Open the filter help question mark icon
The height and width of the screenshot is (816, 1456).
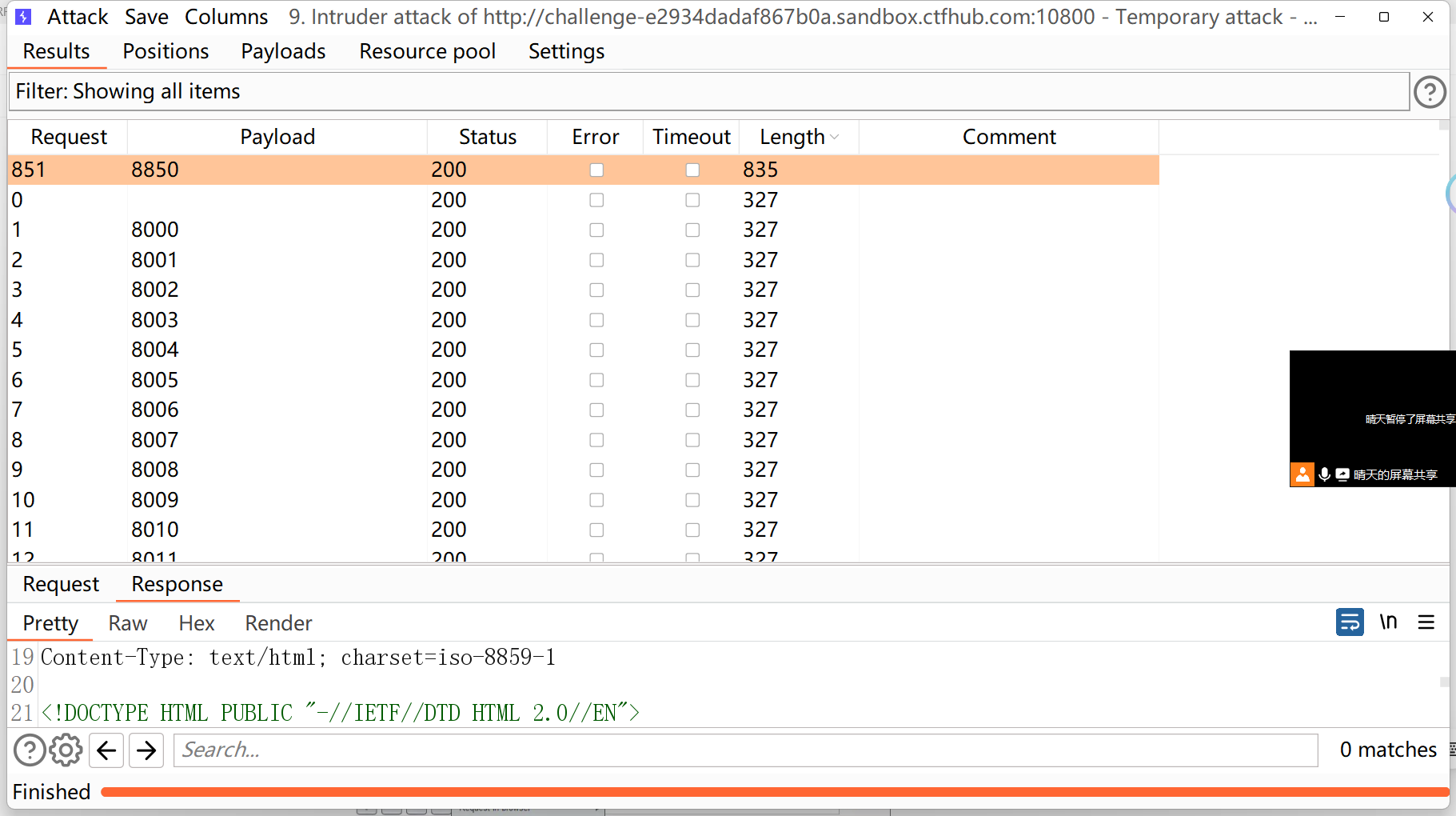click(x=1430, y=91)
